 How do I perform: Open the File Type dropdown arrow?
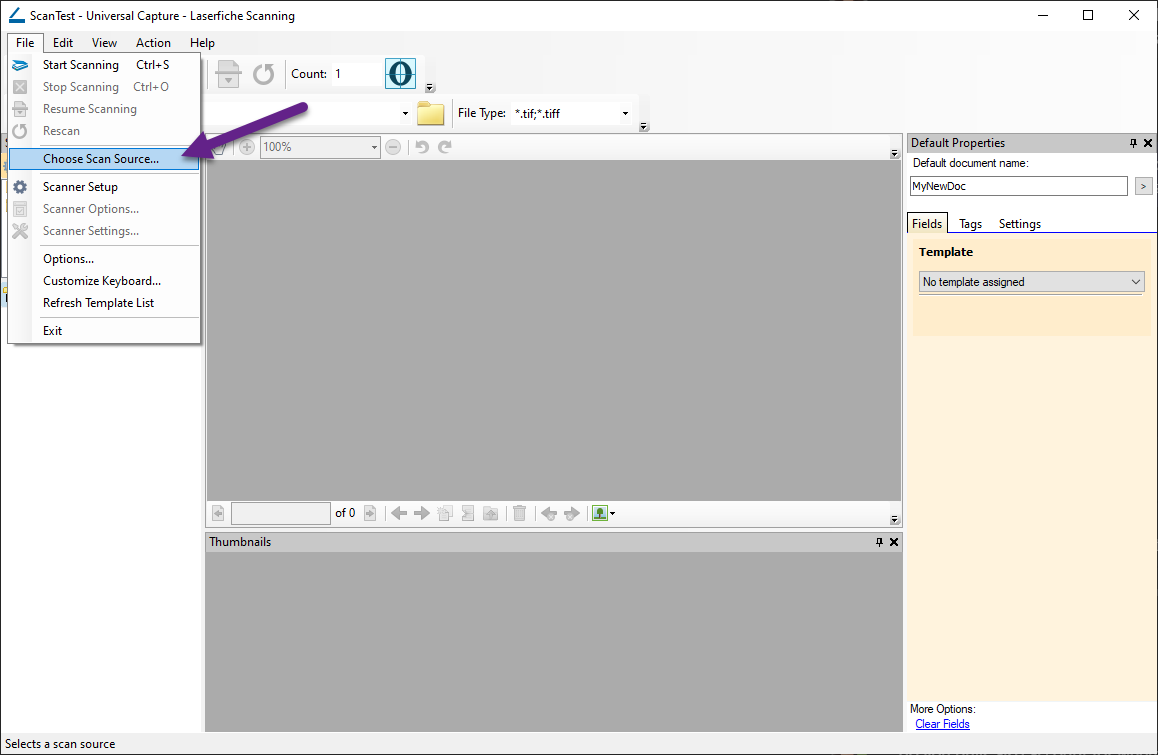[x=626, y=113]
